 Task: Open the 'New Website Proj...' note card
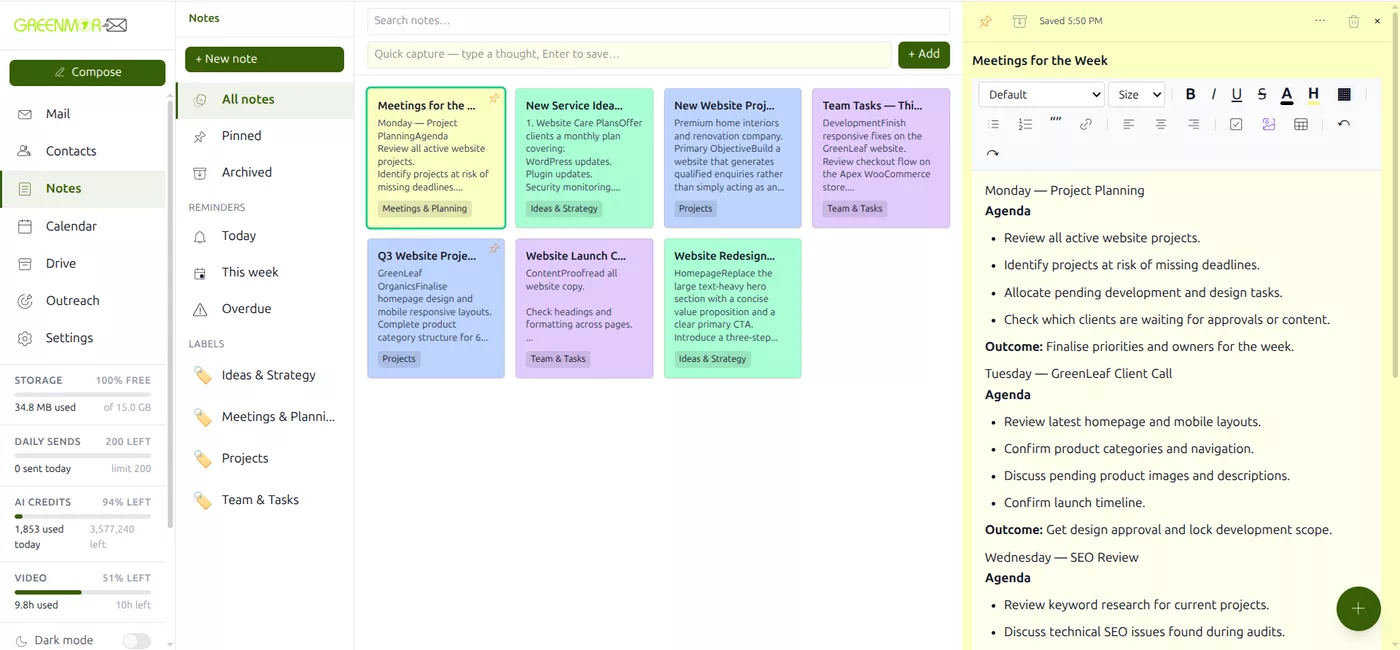click(733, 158)
